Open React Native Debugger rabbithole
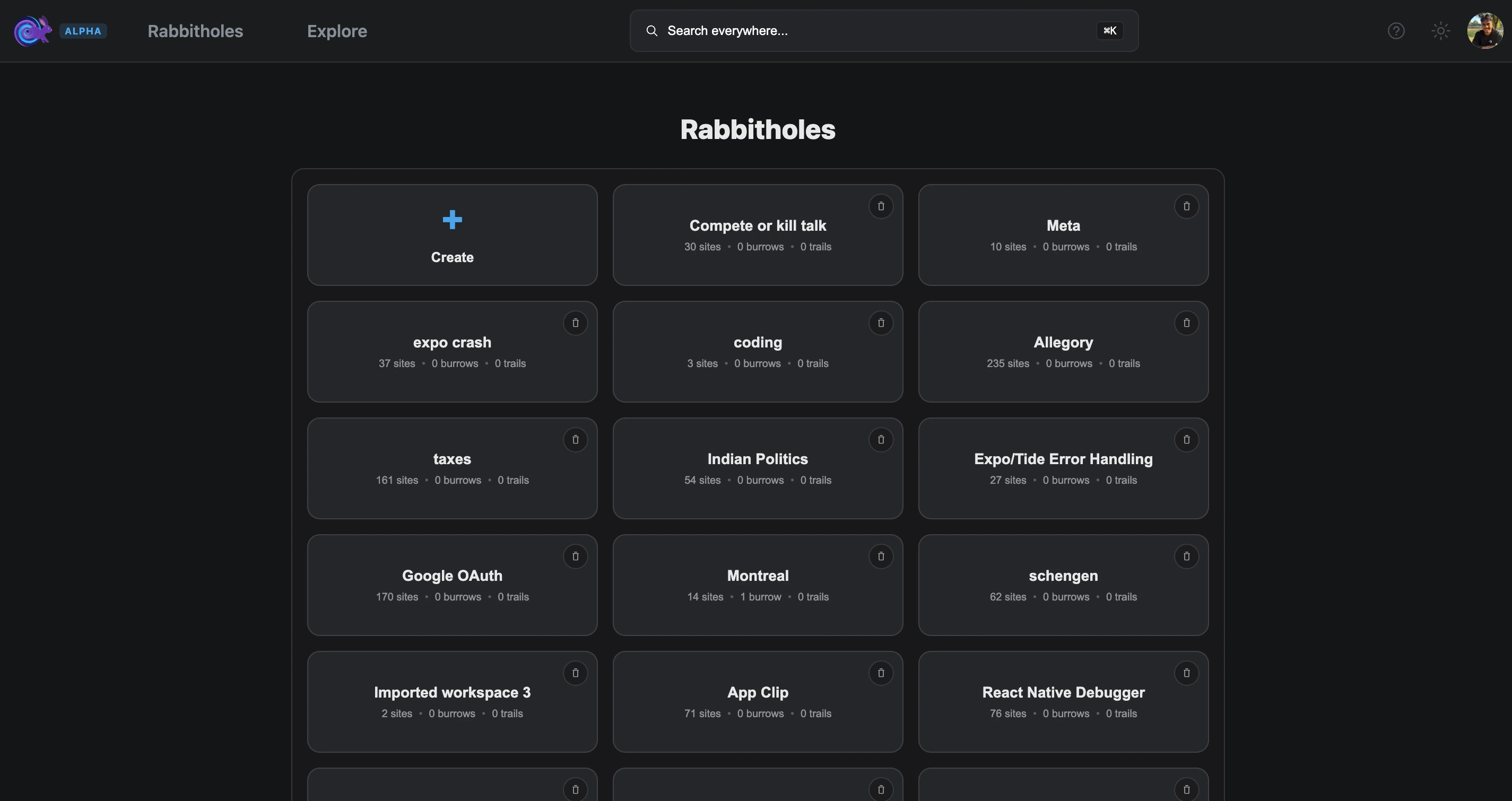1512x801 pixels. click(1063, 702)
